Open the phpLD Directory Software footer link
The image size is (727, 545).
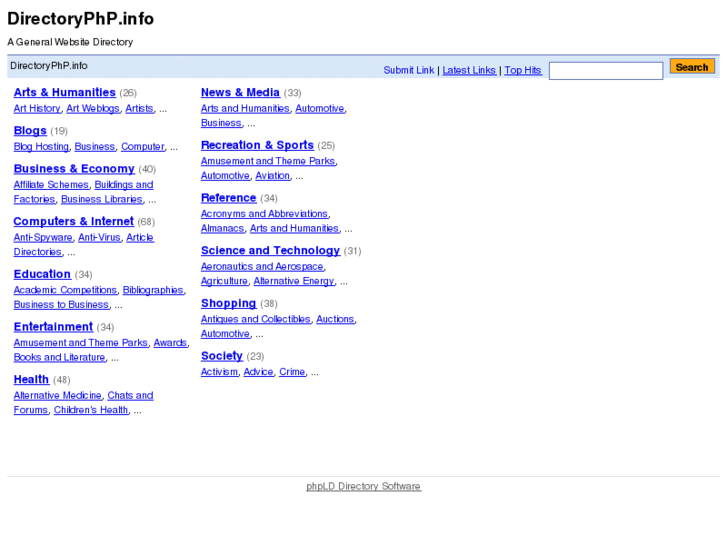[364, 486]
